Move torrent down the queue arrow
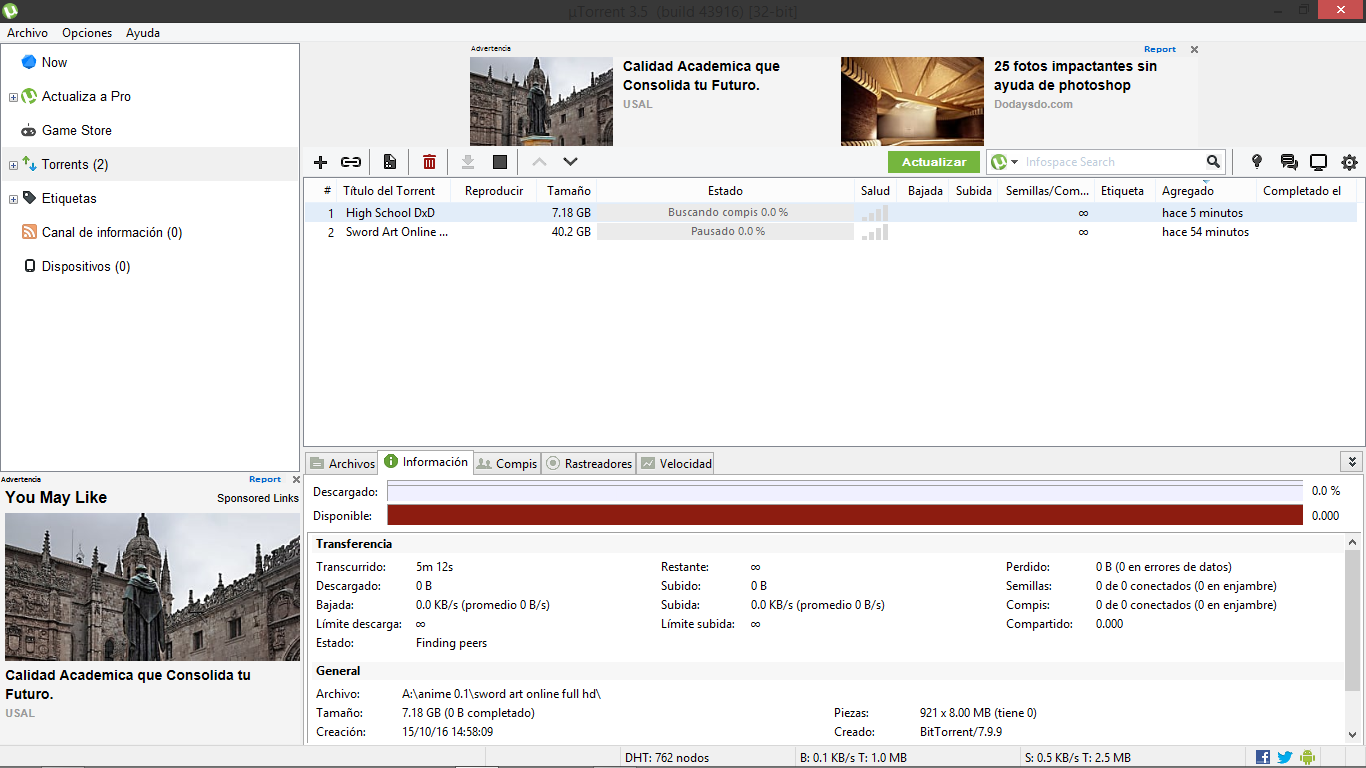The image size is (1366, 768). coord(570,162)
